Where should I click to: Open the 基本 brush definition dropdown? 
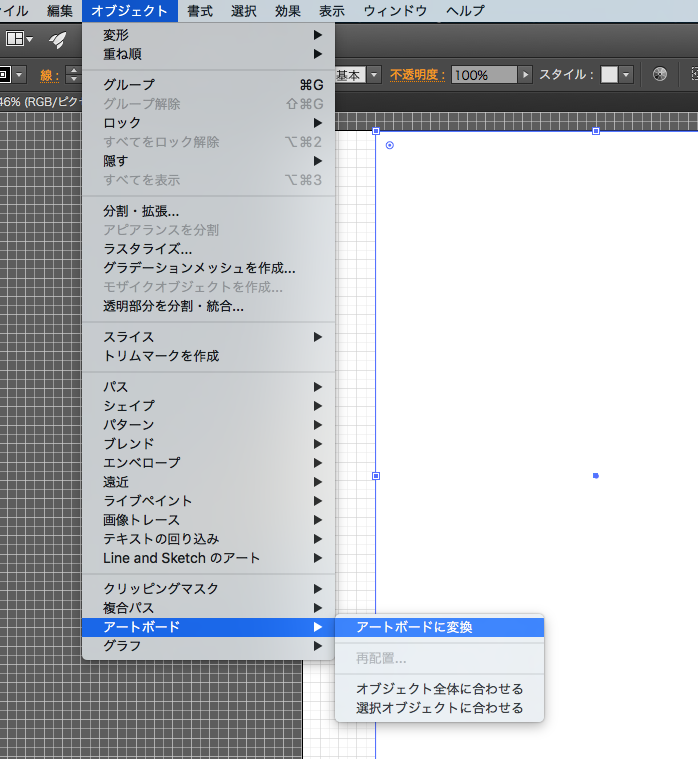click(x=374, y=75)
